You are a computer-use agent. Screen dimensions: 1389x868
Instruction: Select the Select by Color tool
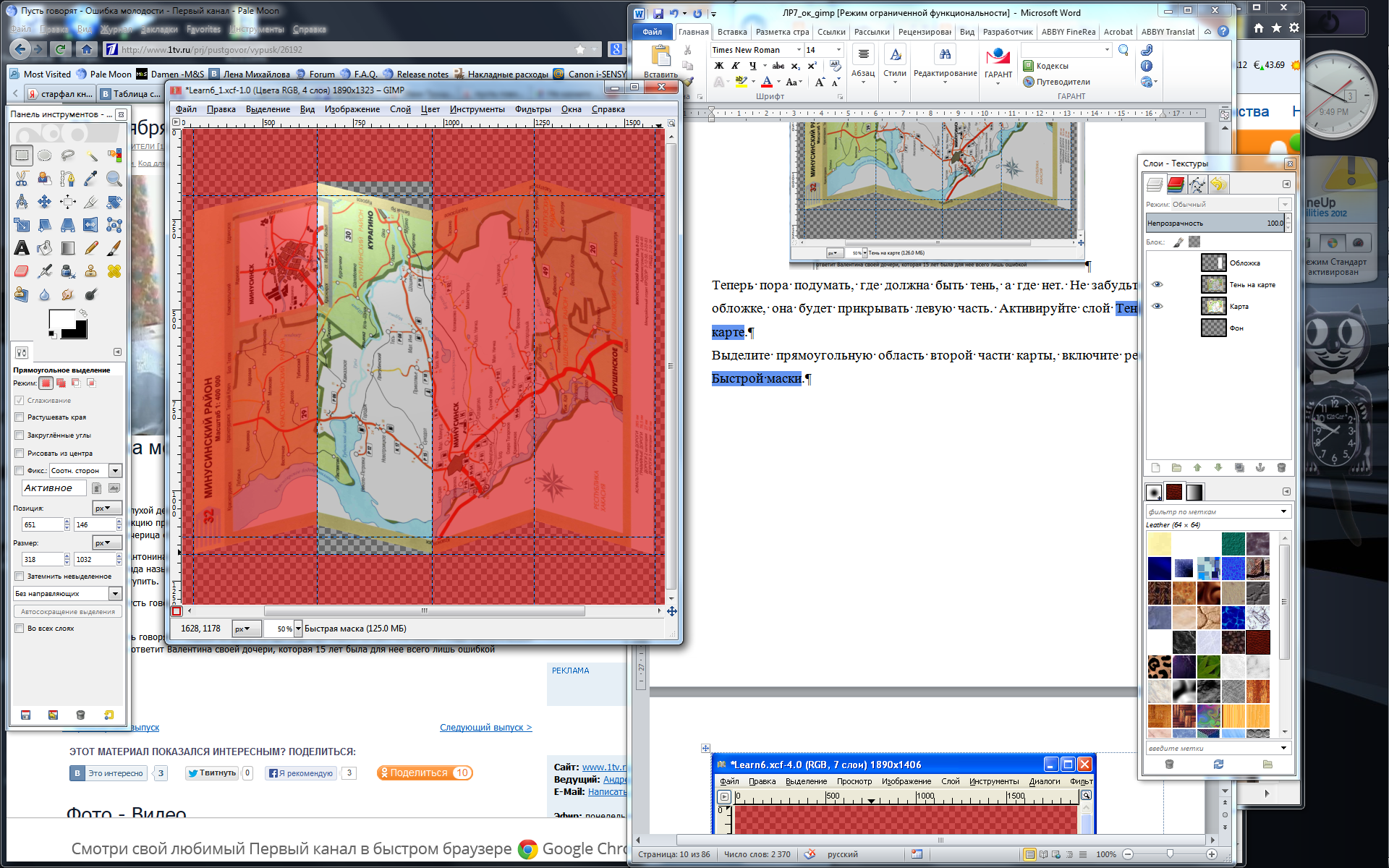click(114, 156)
